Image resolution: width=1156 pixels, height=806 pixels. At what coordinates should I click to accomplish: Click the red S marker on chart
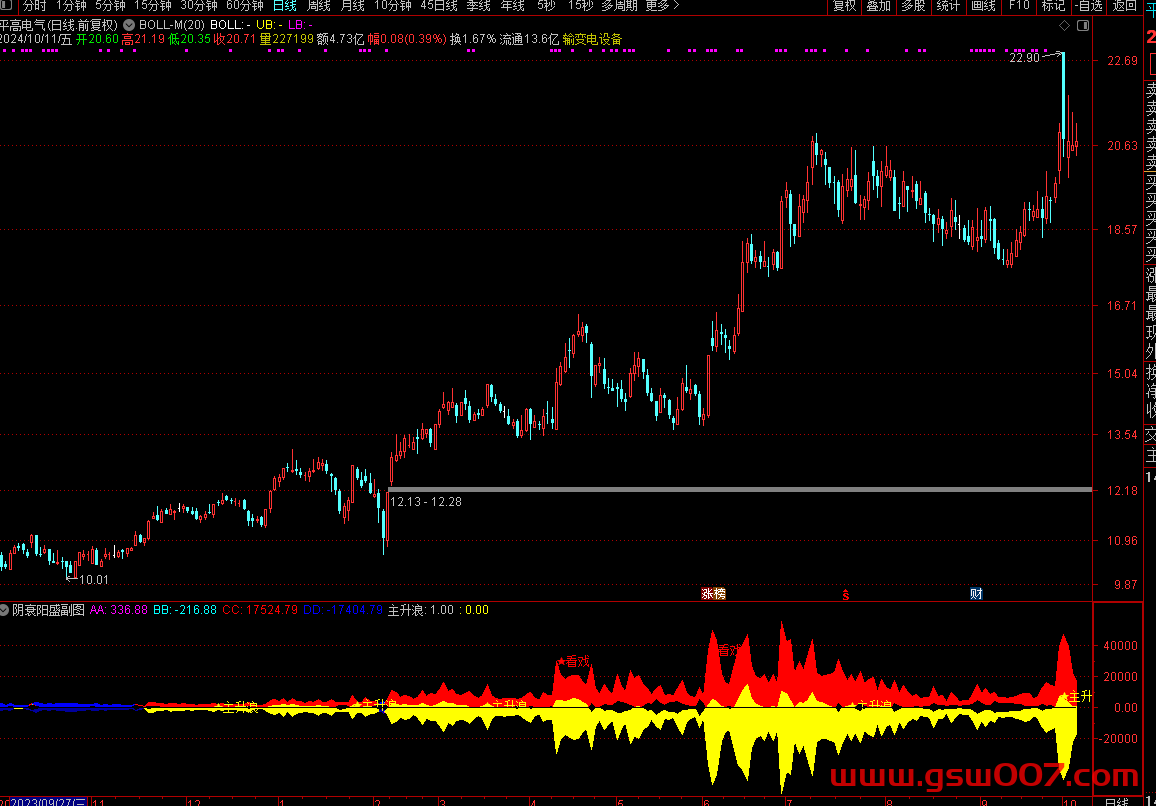[x=846, y=594]
